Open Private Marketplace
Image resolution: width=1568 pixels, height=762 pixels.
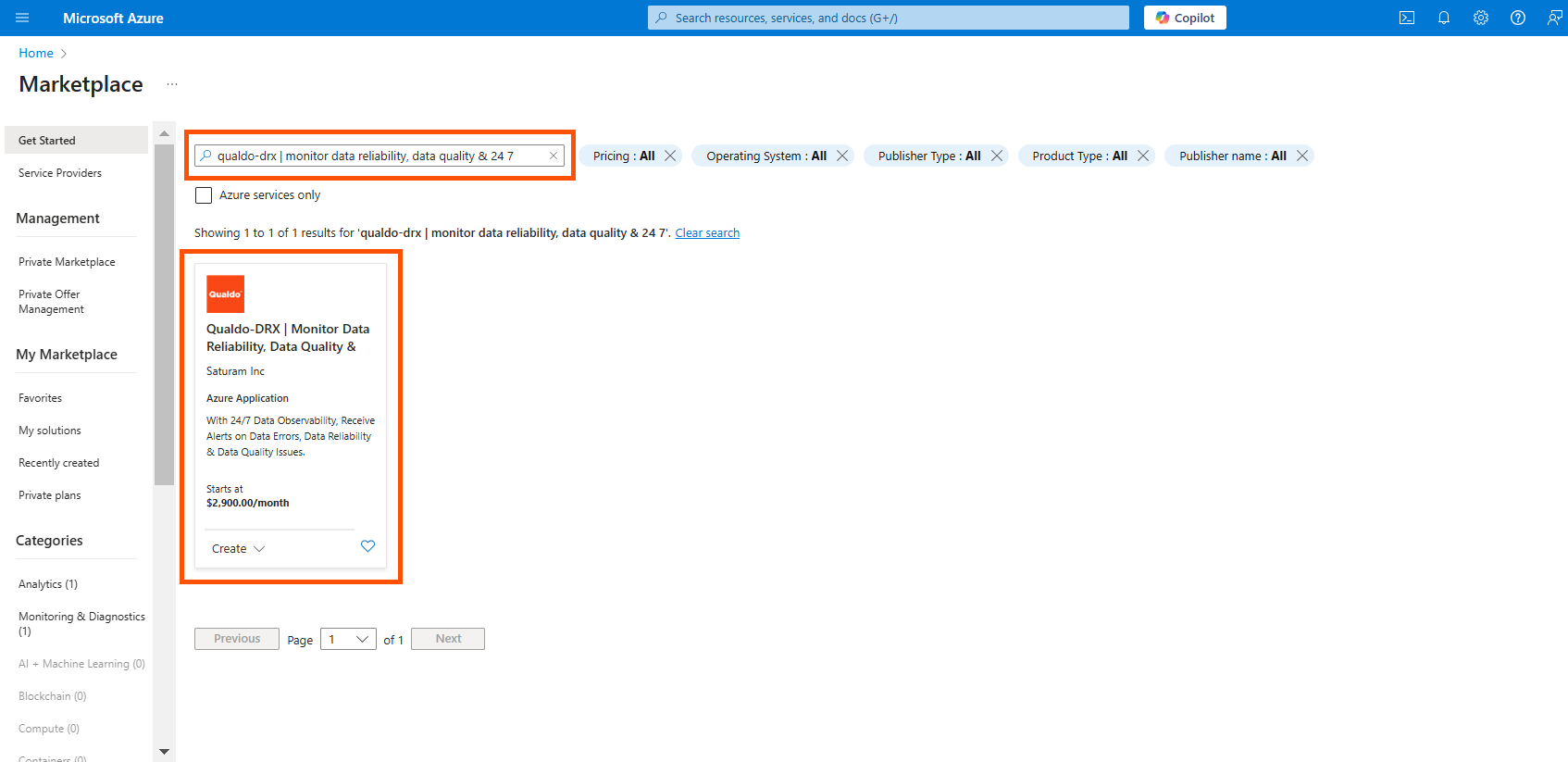(x=67, y=262)
